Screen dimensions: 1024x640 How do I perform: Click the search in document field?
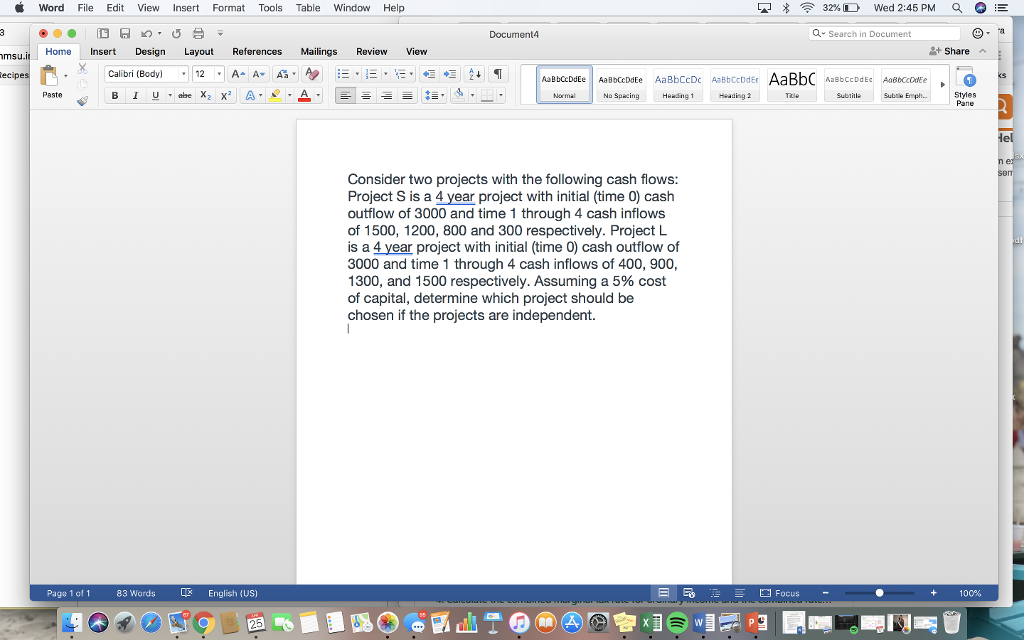884,33
